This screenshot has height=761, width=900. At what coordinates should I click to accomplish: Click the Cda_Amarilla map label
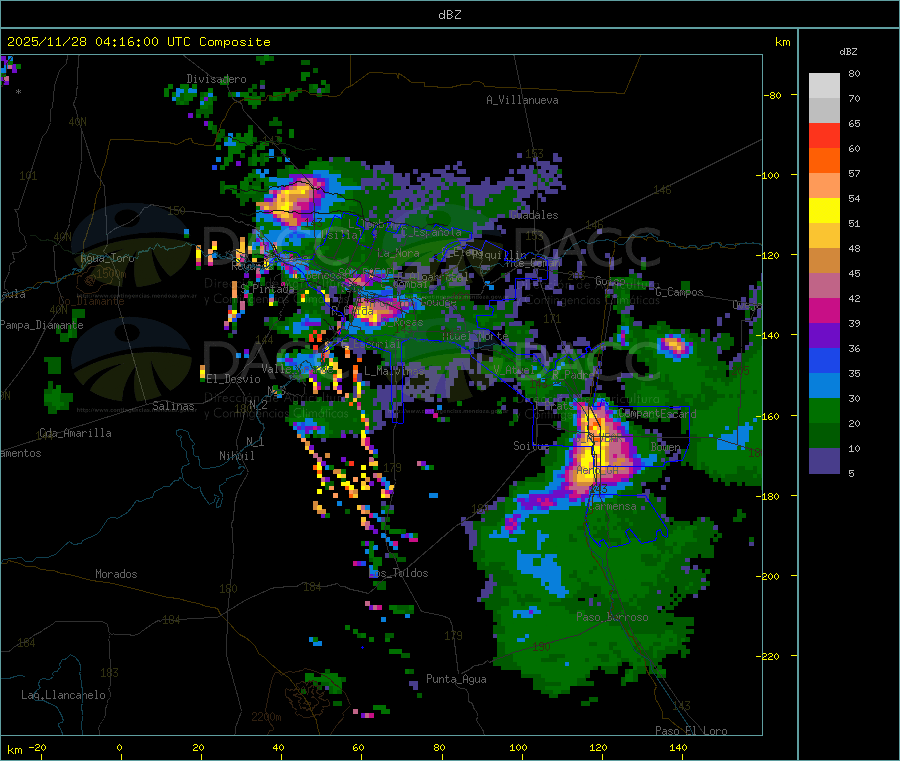tap(75, 433)
